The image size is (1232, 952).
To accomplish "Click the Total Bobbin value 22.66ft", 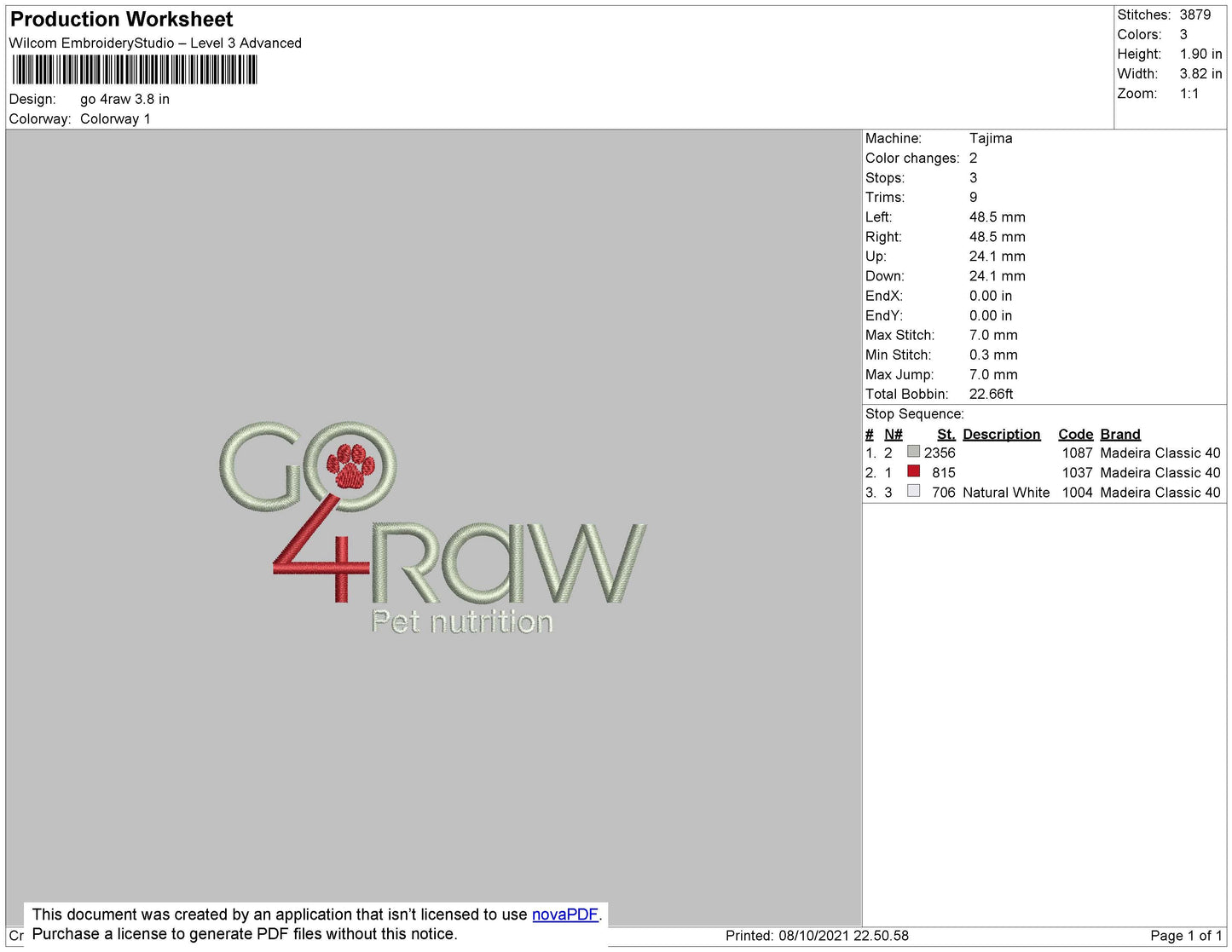I will click(x=992, y=394).
